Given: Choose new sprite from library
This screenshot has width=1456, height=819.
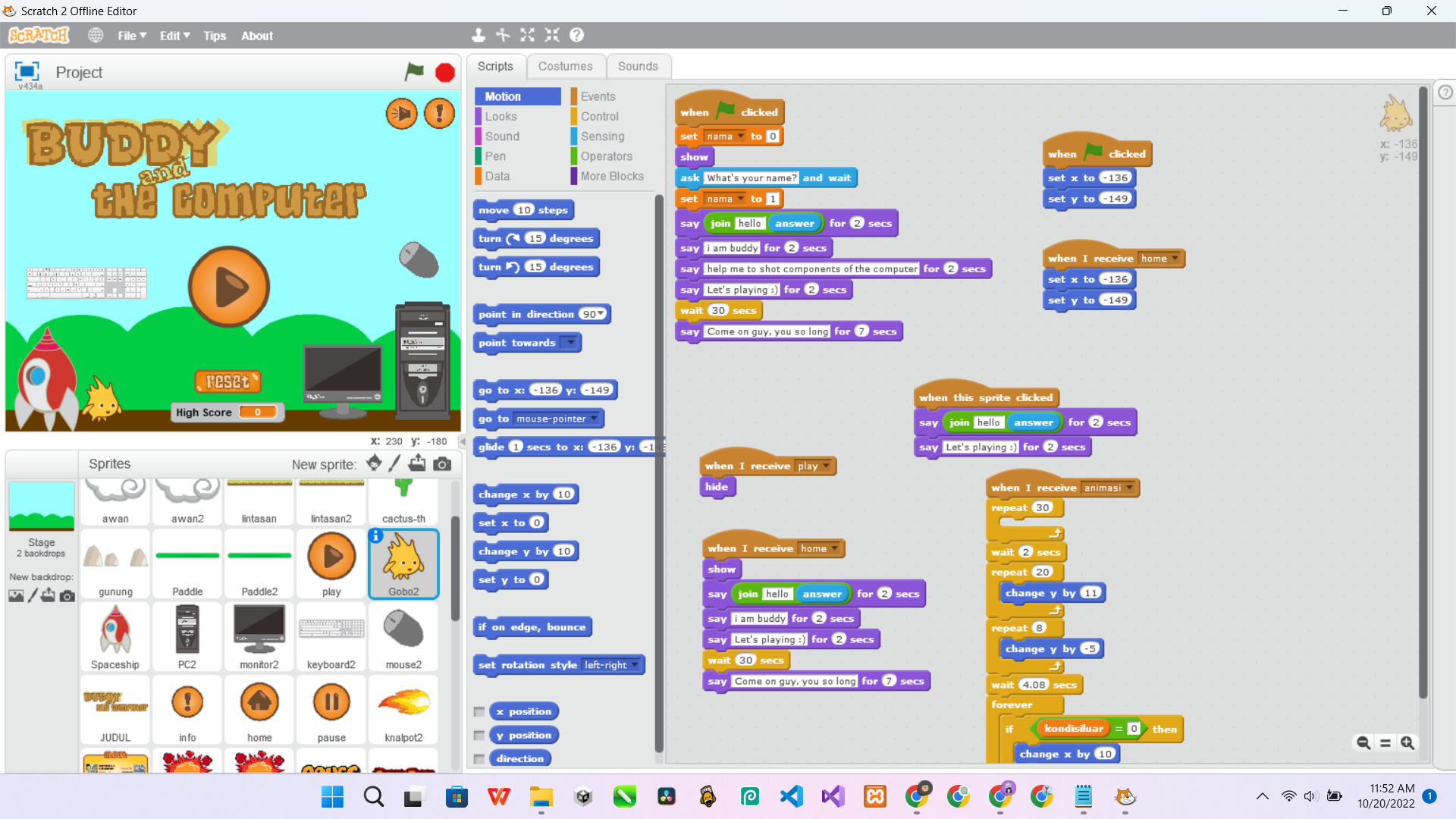Looking at the screenshot, I should pos(374,463).
